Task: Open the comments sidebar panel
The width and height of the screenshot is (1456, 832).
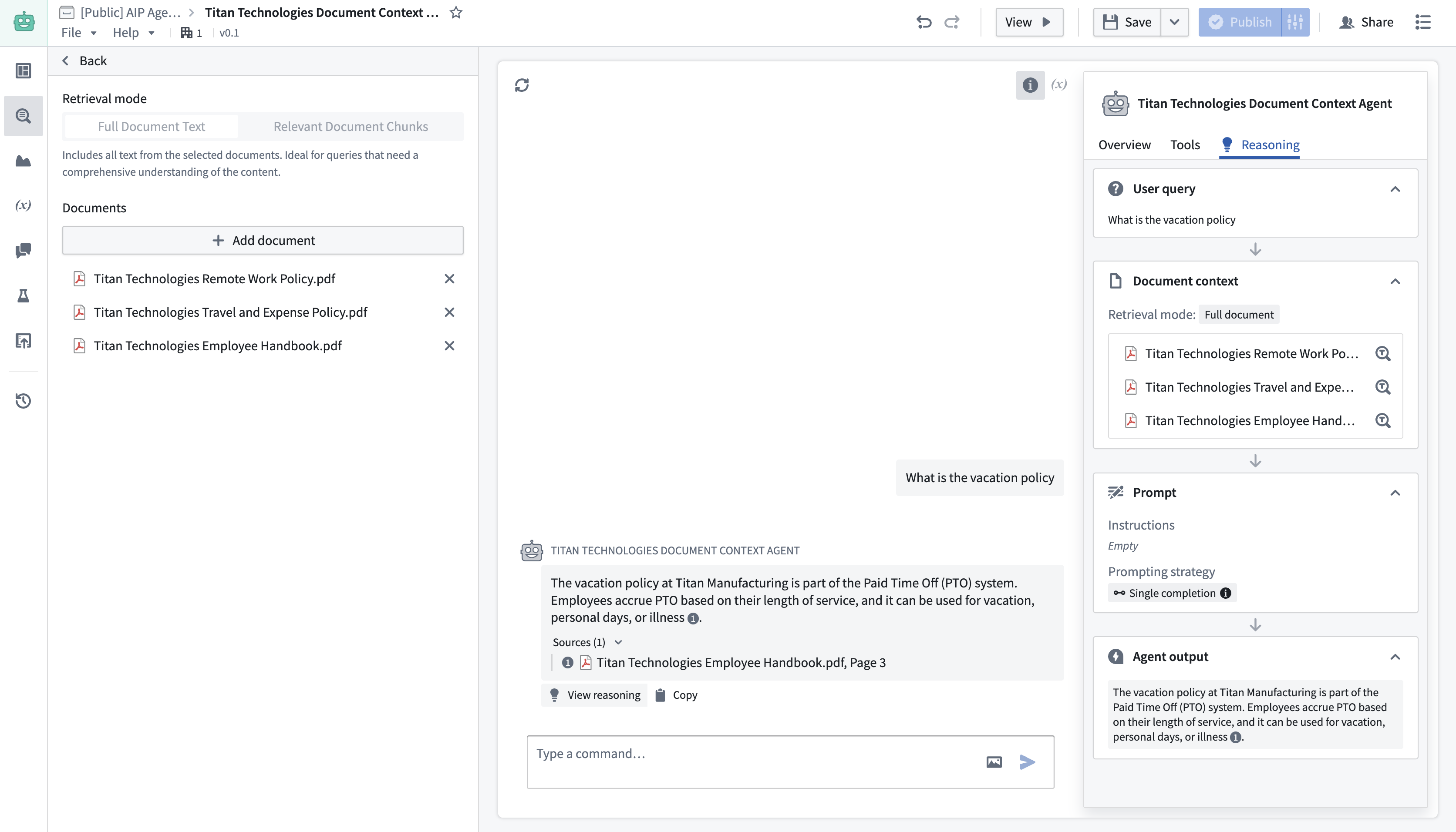Action: pyautogui.click(x=23, y=250)
